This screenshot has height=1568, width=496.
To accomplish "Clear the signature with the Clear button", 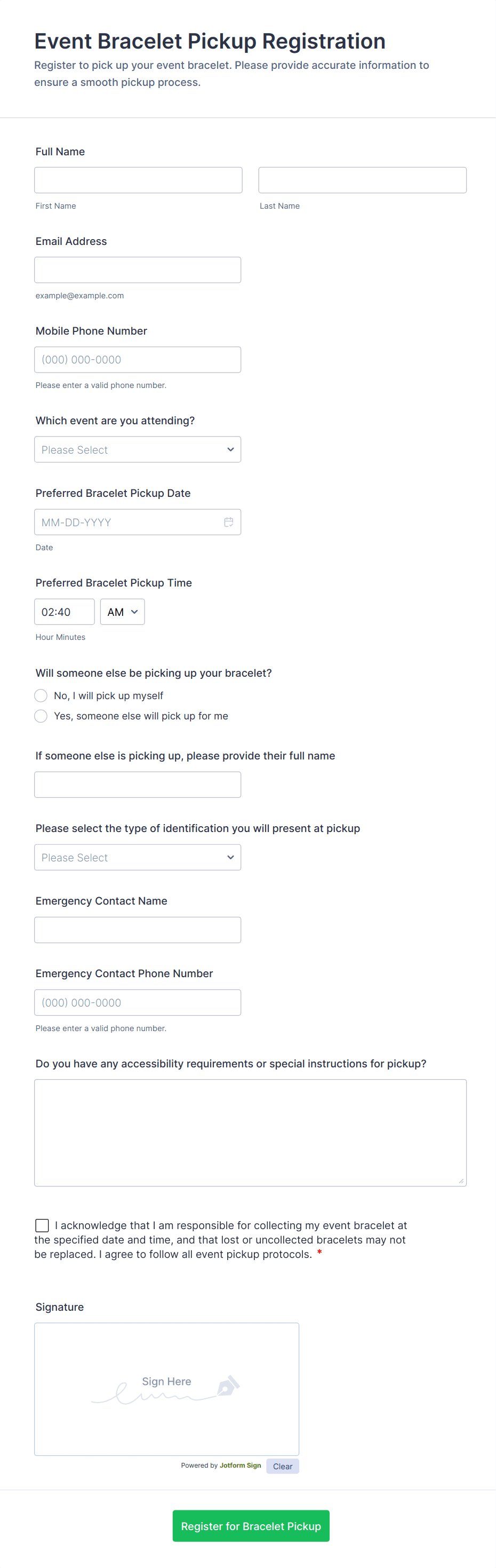I will pos(282,1466).
